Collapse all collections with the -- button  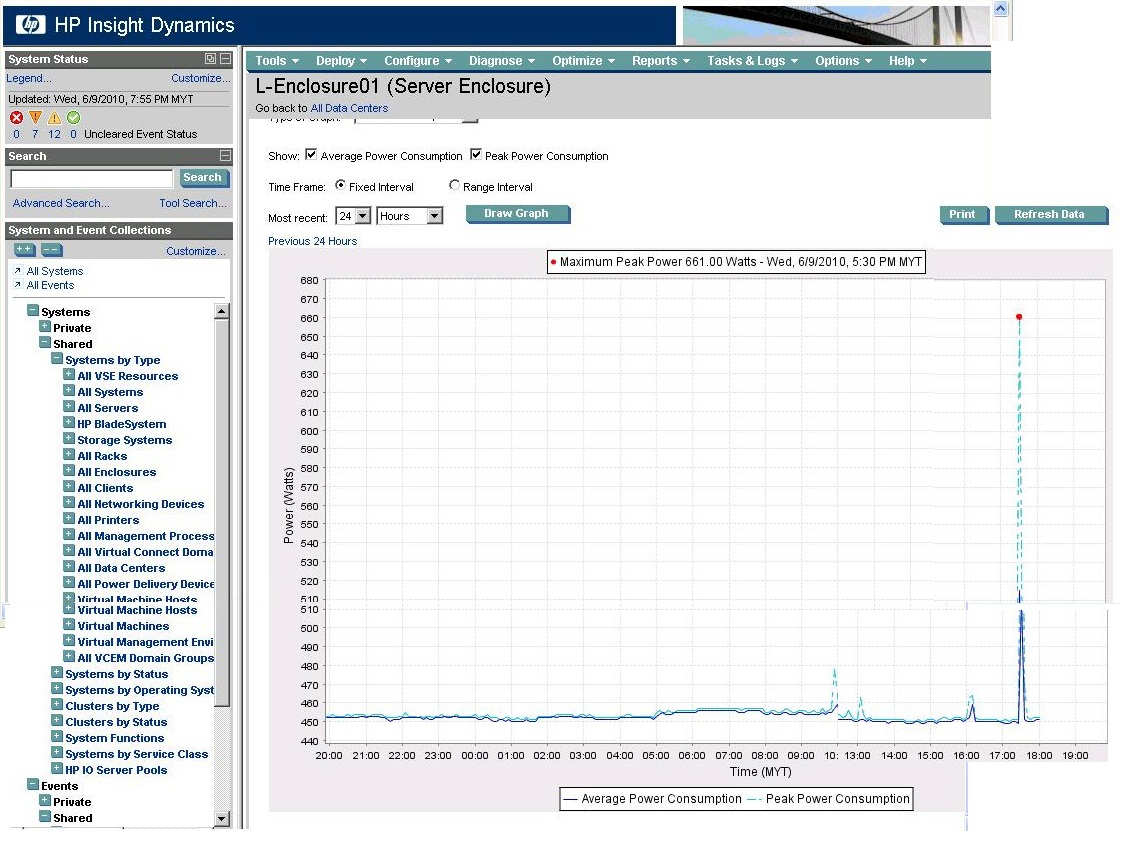52,250
